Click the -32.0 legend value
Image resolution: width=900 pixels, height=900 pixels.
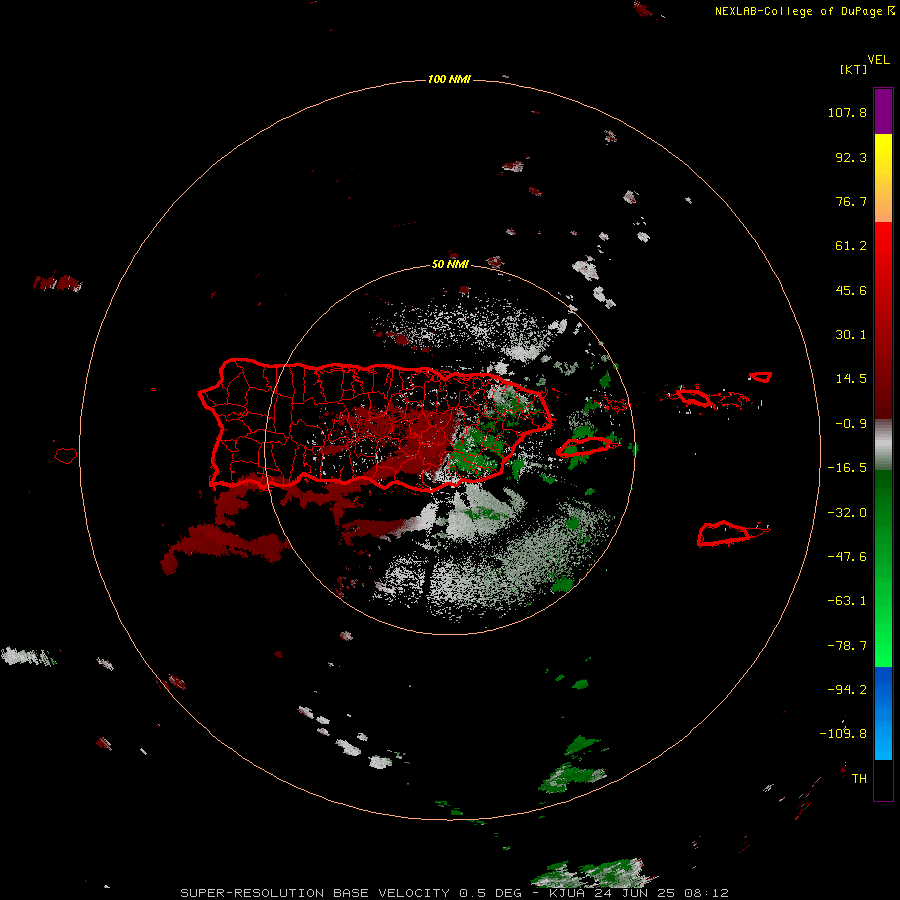pyautogui.click(x=847, y=513)
